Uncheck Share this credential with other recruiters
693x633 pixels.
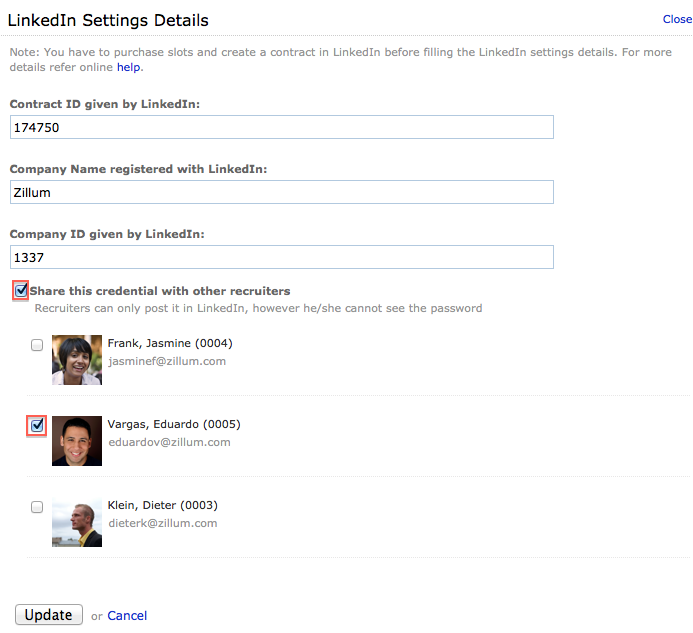click(20, 291)
